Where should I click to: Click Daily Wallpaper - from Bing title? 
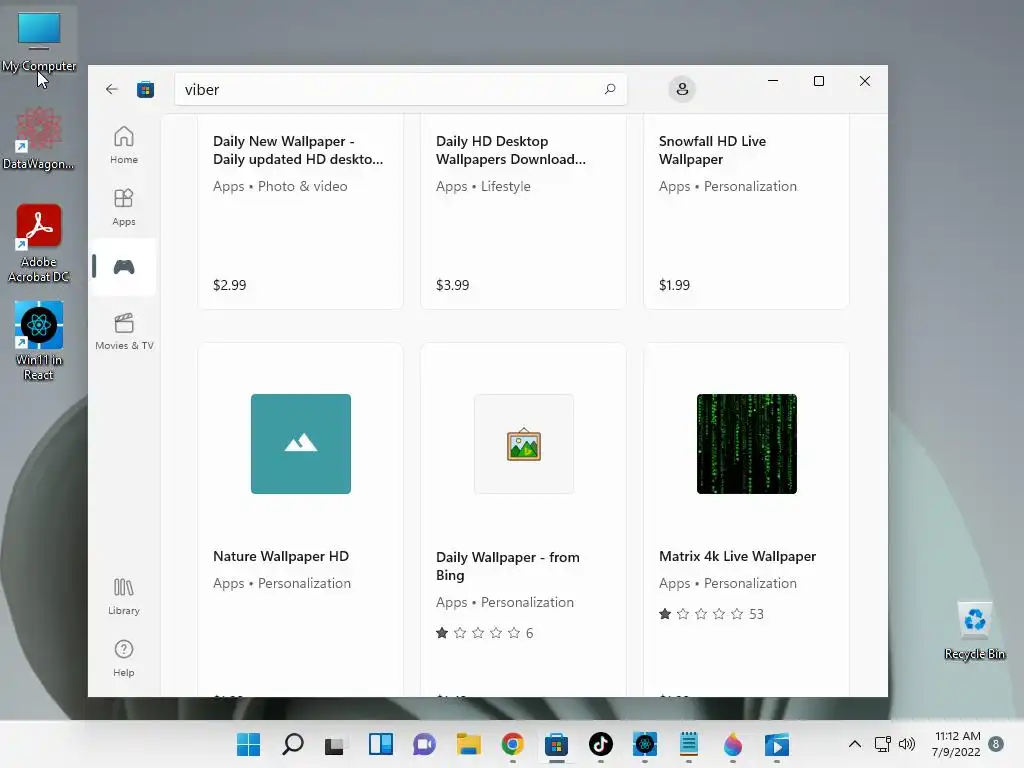pos(507,566)
